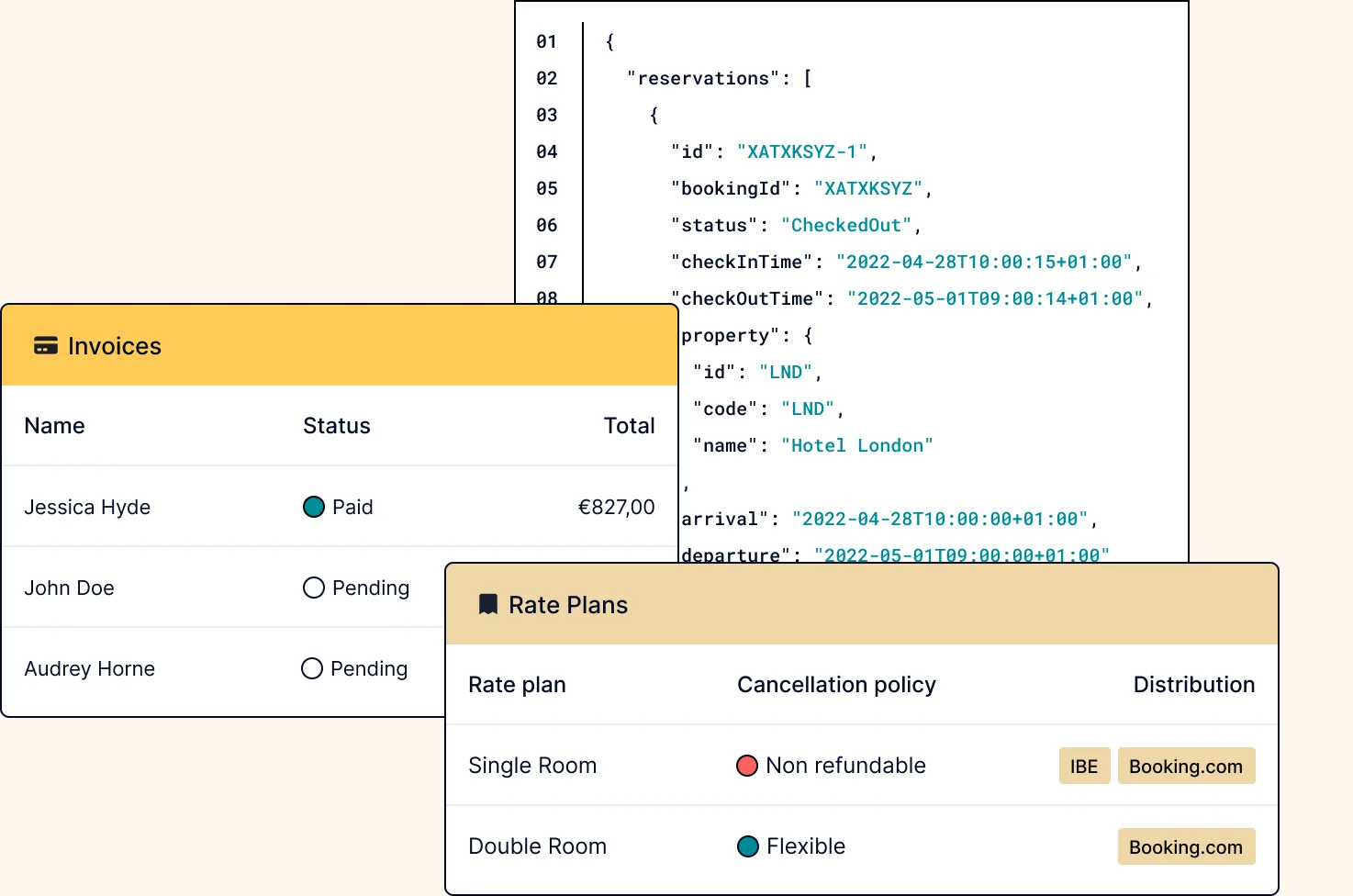Click the Pending label in John Doe's row
The image size is (1353, 896).
pyautogui.click(x=371, y=588)
